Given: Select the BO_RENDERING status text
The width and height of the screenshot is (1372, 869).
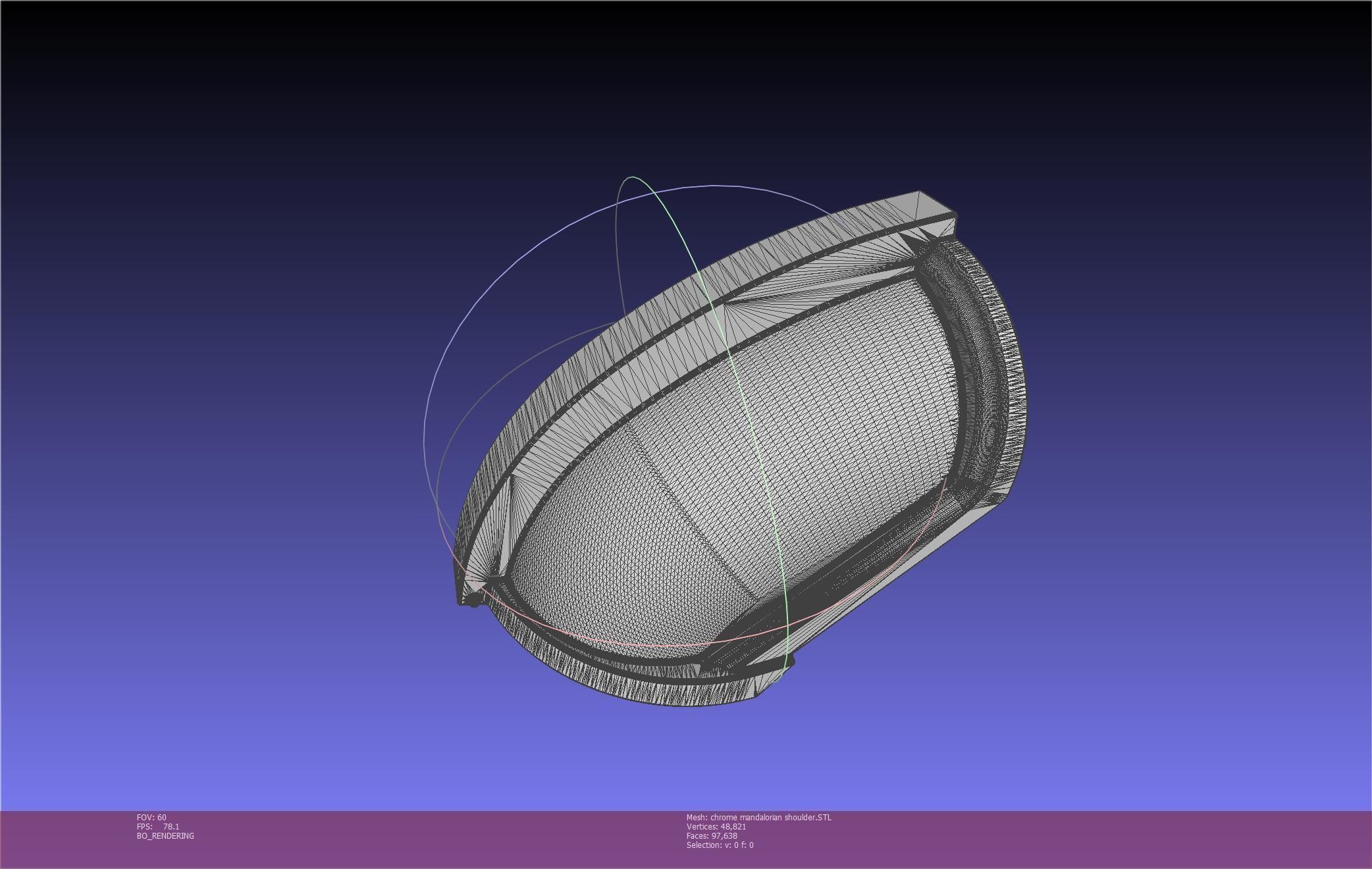Looking at the screenshot, I should [165, 835].
